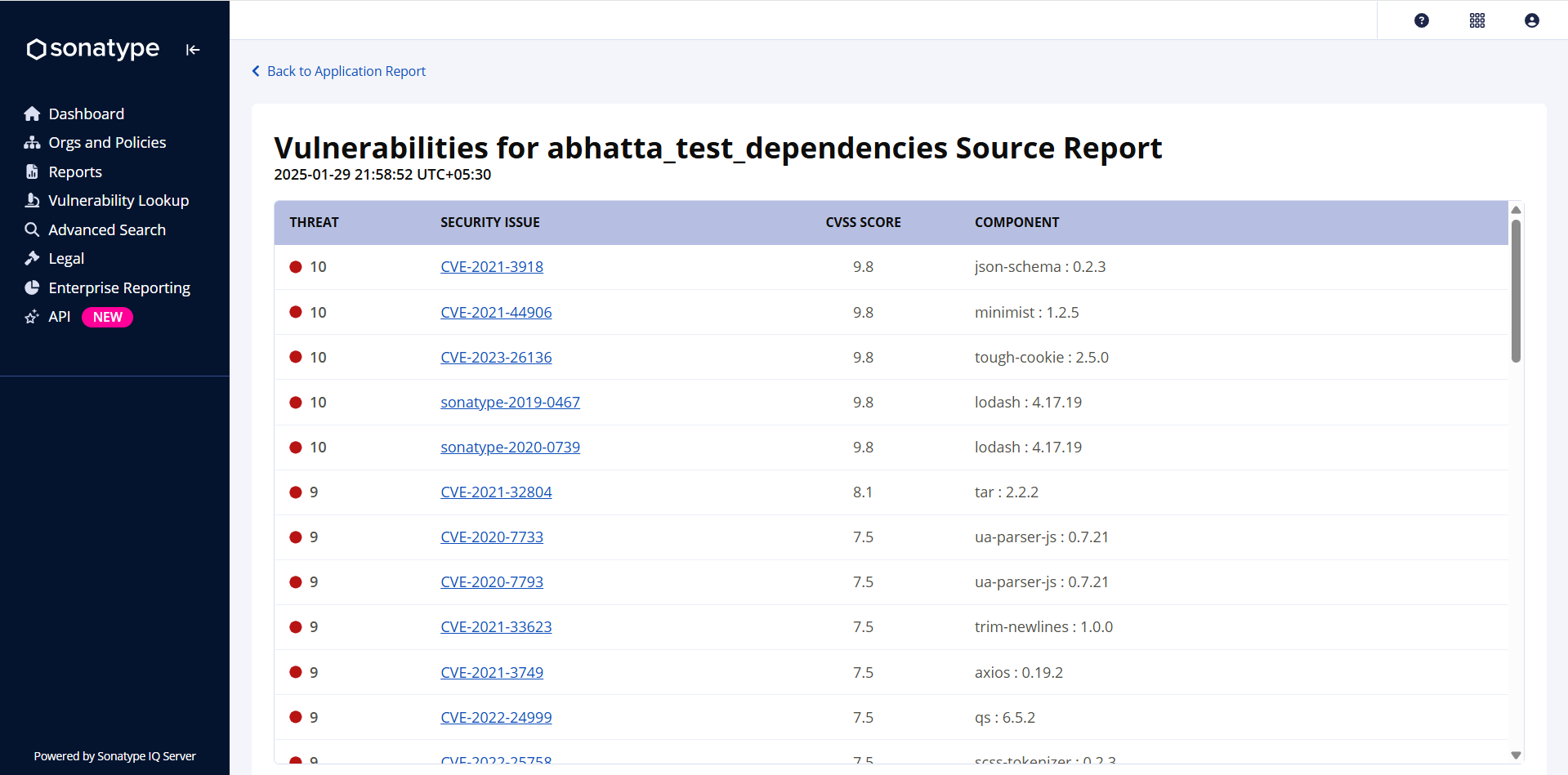Open CVE-2021-3918 issue link
This screenshot has height=775, width=1568.
point(492,266)
